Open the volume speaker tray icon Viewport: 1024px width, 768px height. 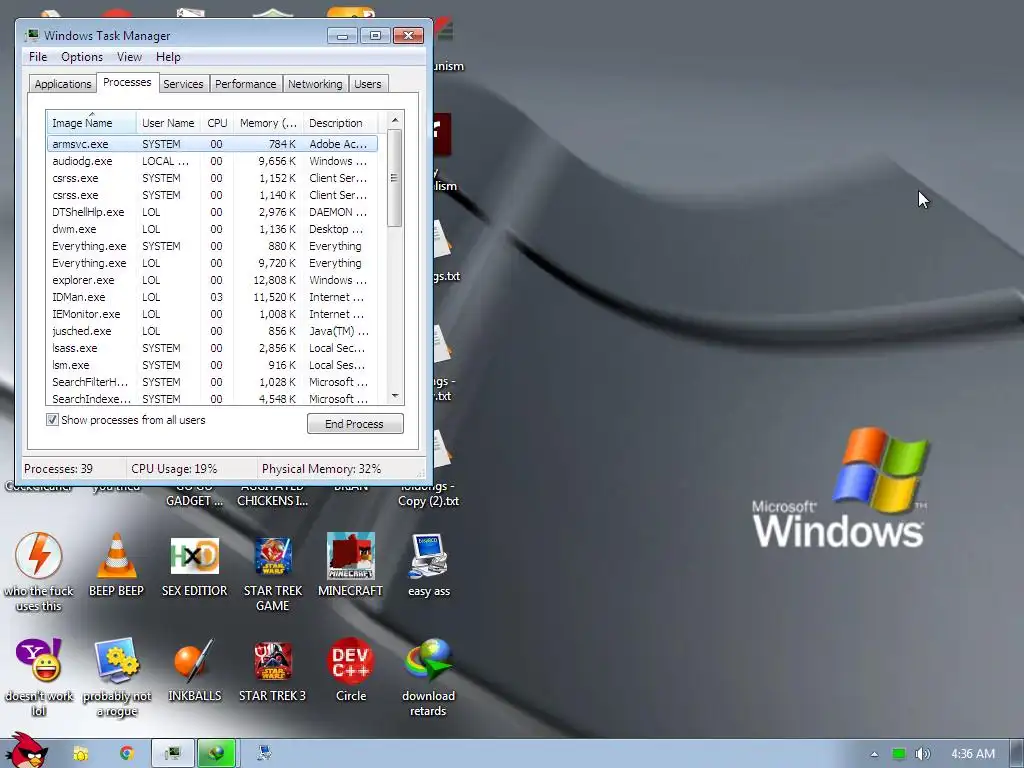pyautogui.click(x=922, y=754)
